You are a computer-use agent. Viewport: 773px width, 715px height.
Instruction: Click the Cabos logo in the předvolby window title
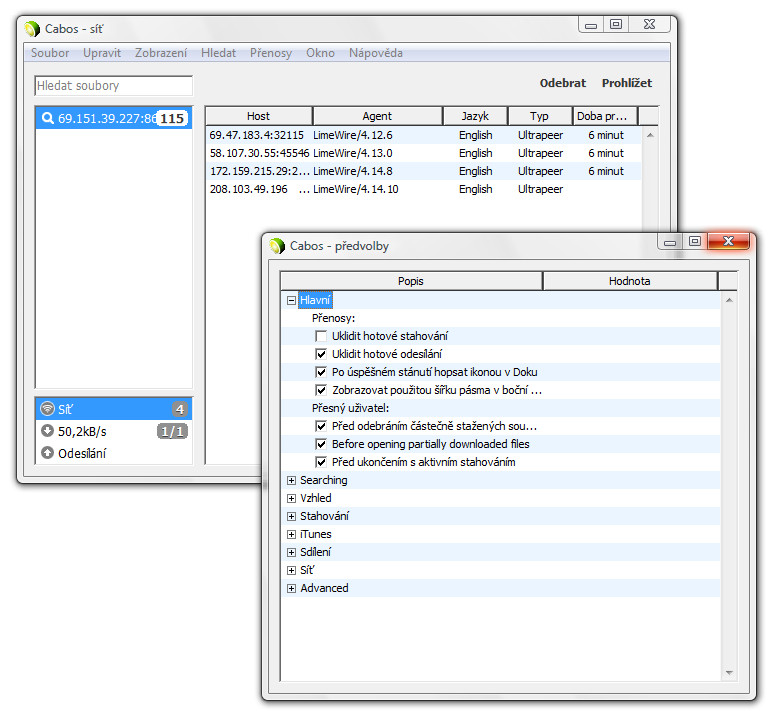point(277,246)
